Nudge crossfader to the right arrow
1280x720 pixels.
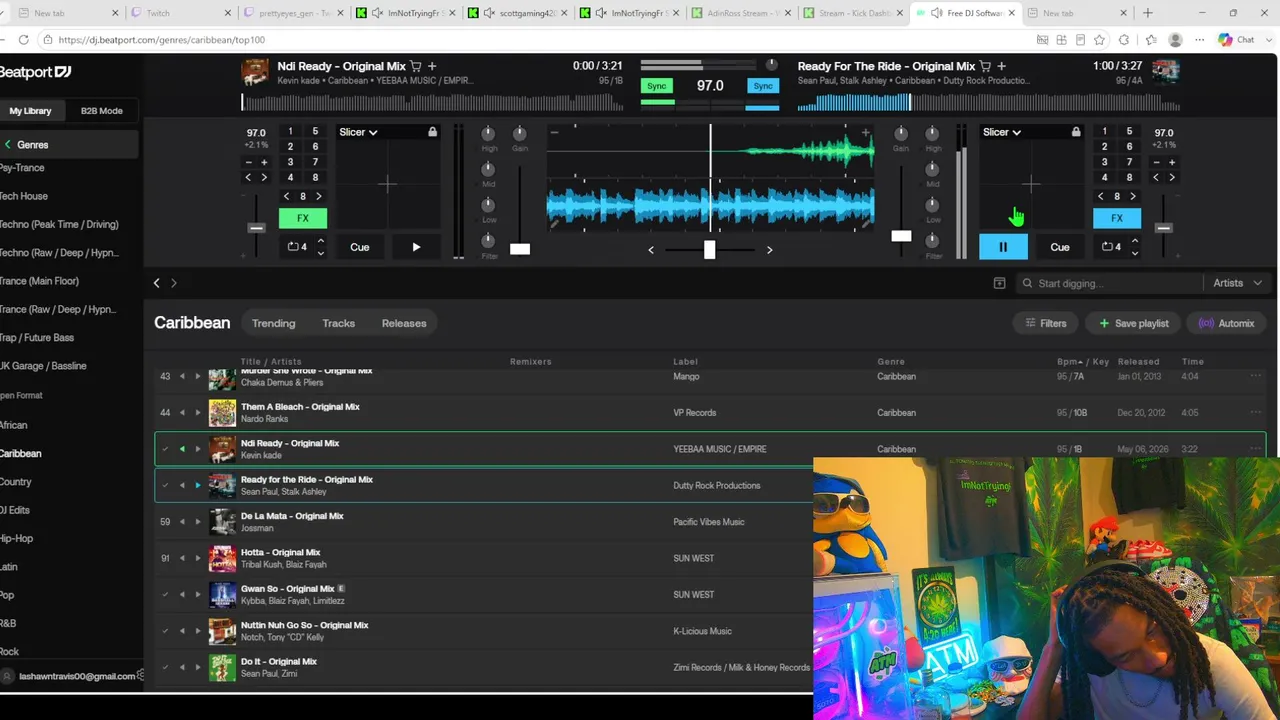pyautogui.click(x=769, y=250)
